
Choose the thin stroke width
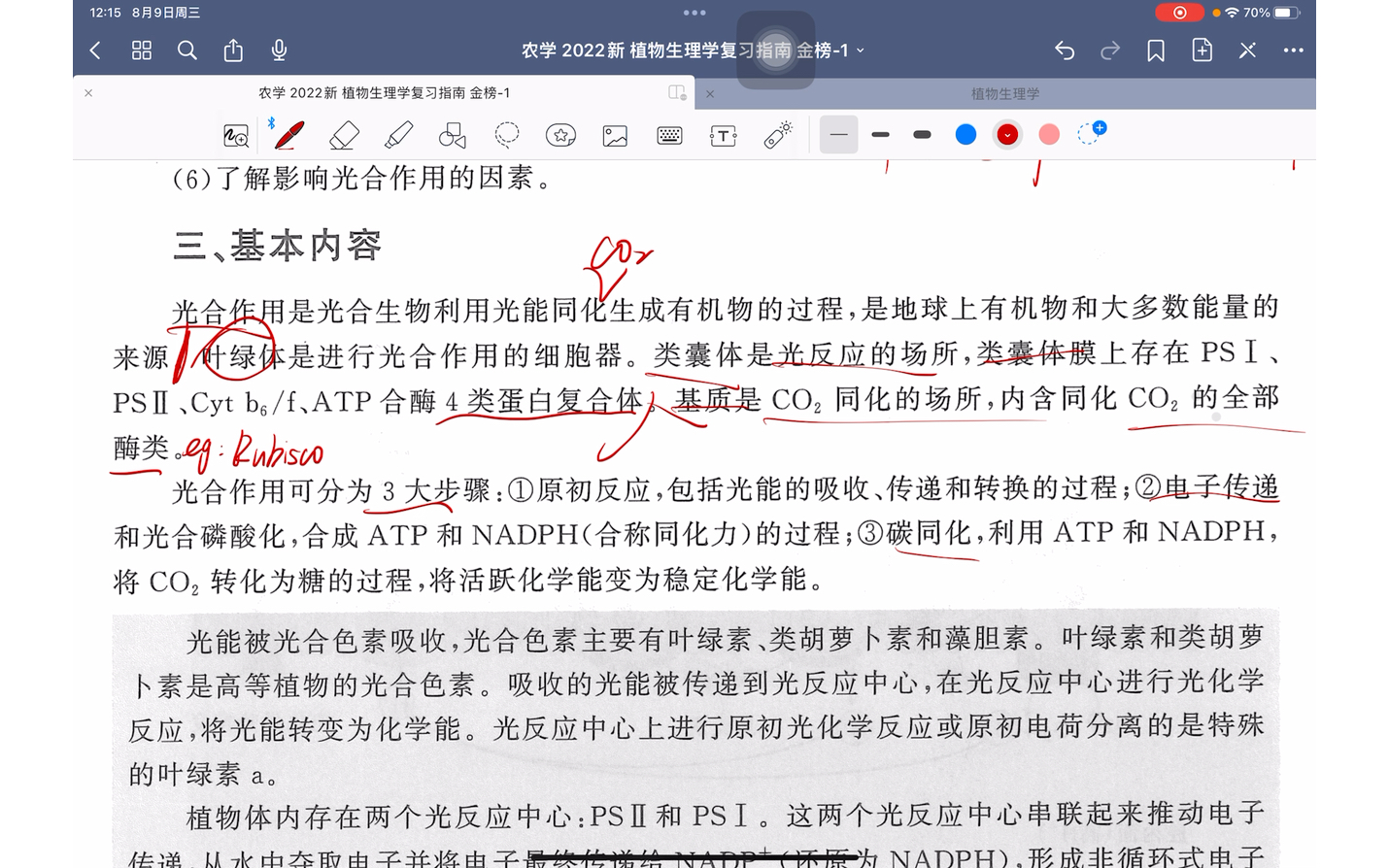[839, 135]
